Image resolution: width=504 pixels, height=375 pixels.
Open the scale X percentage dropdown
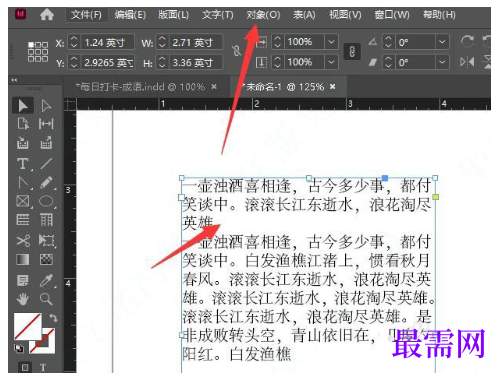click(331, 42)
